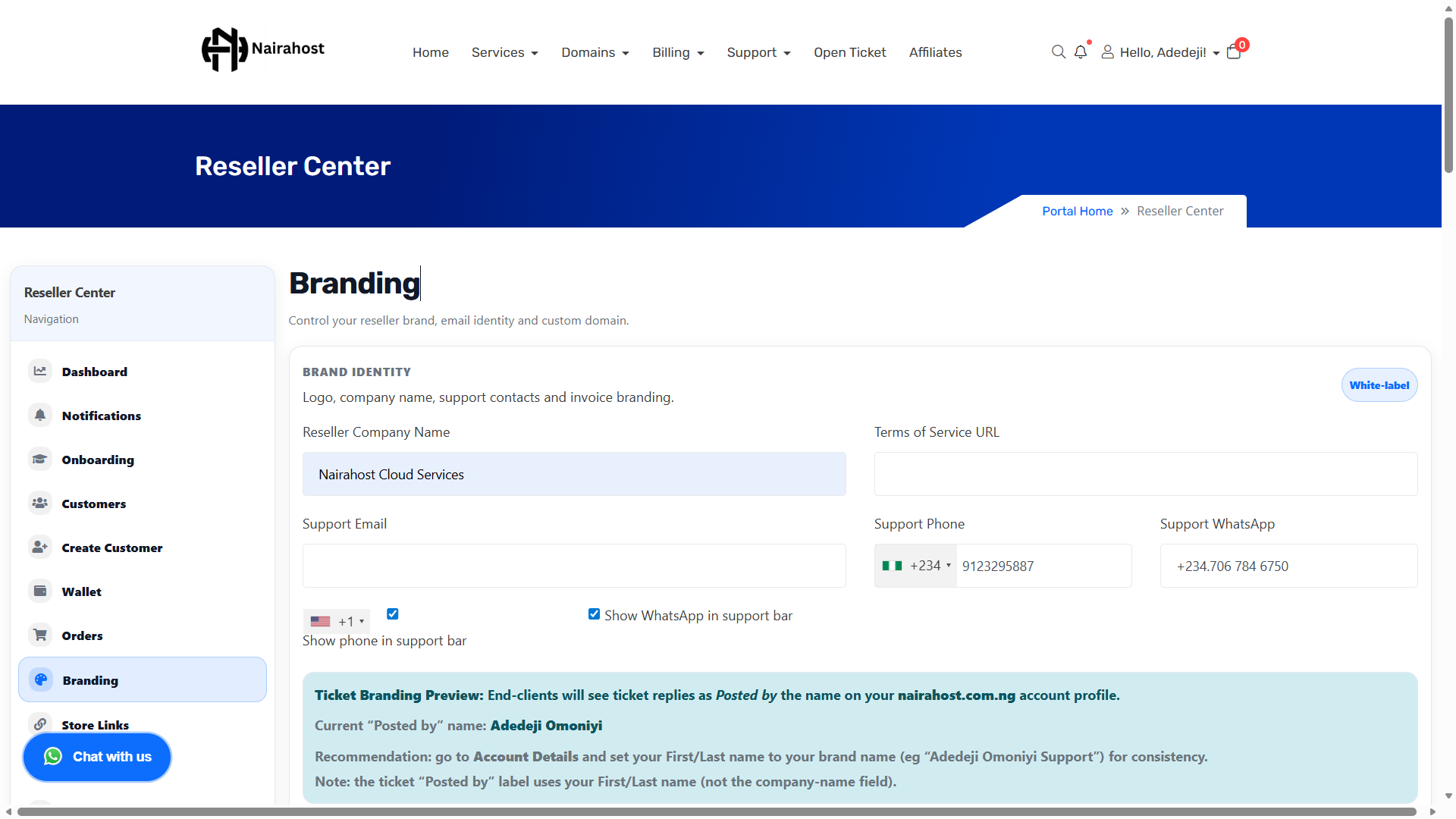
Task: Click the Reseller Company Name field
Action: click(574, 474)
